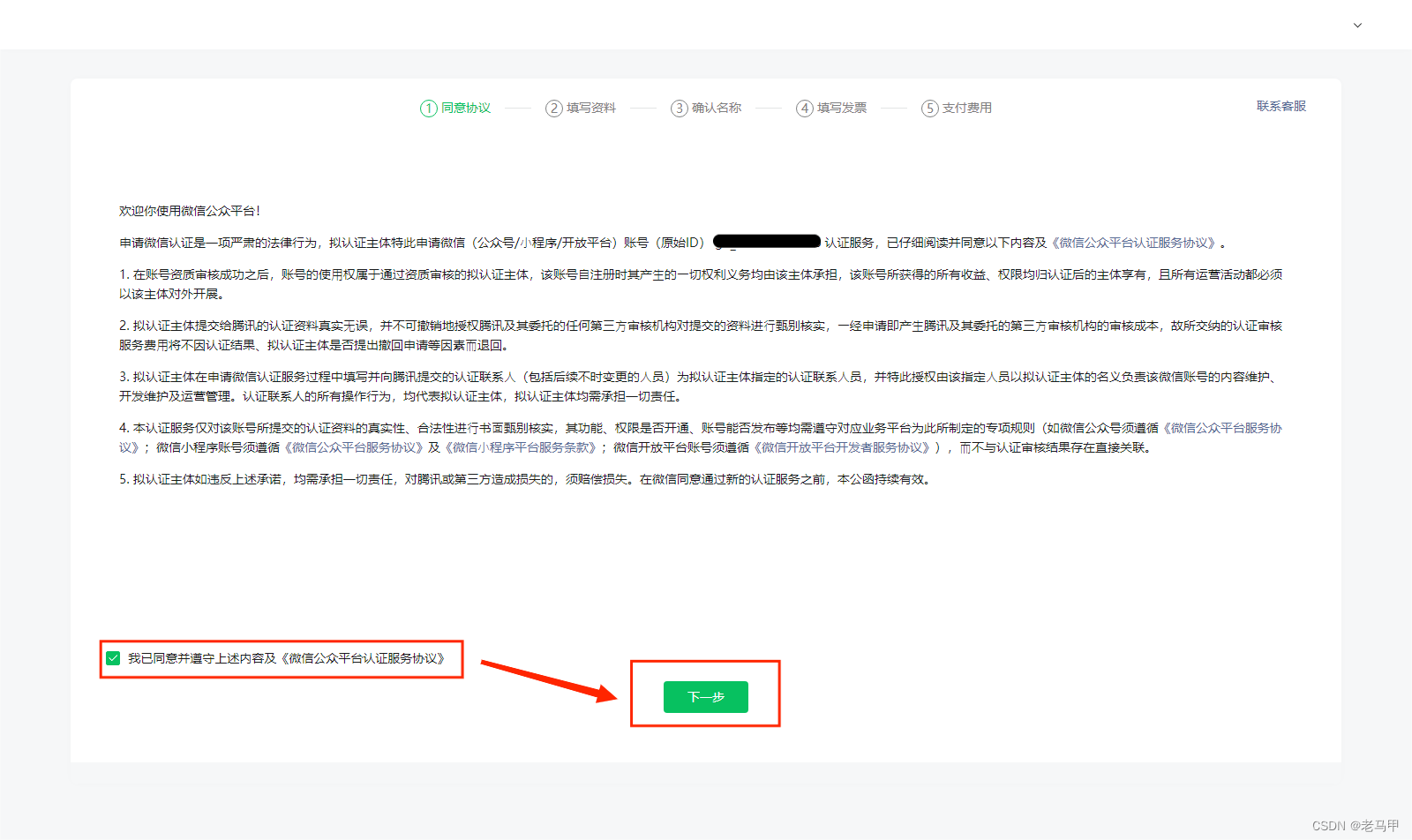
Task: Select step 5 支付费用
Action: click(957, 108)
